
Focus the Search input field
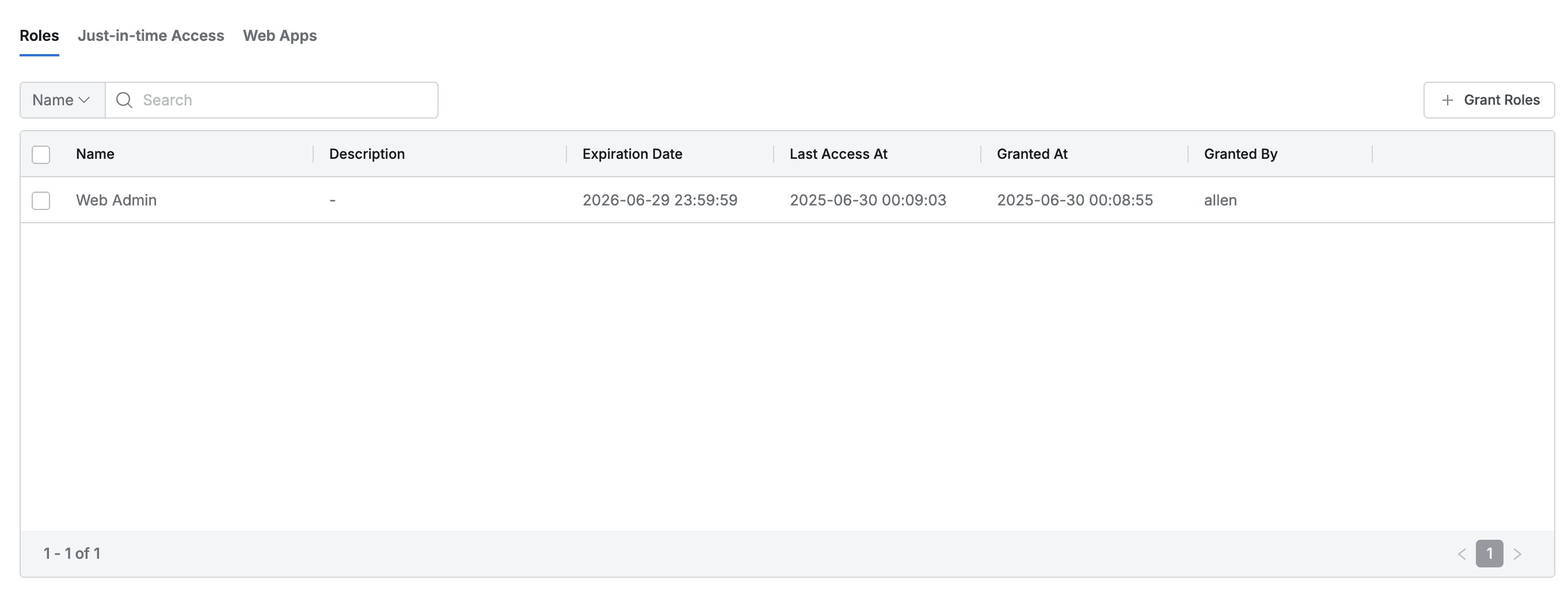pyautogui.click(x=286, y=100)
